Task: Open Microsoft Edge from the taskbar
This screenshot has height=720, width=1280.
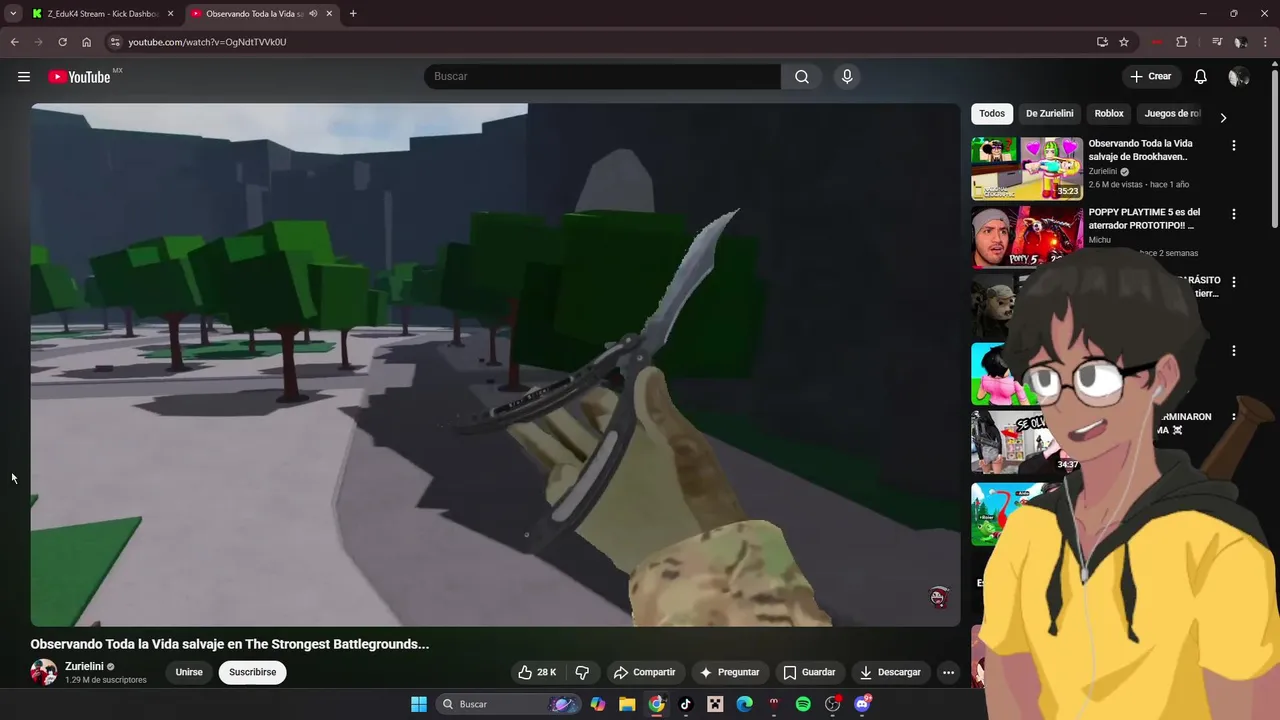Action: coord(745,704)
